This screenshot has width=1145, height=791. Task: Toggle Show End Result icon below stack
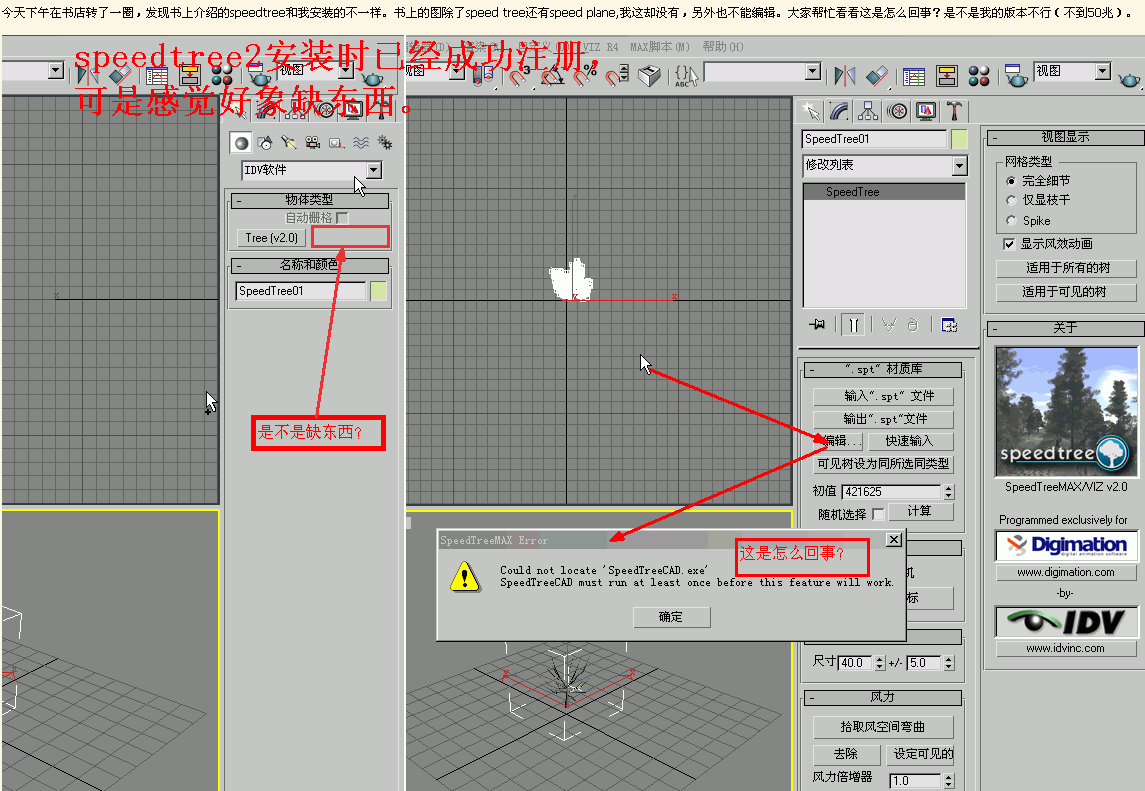pyautogui.click(x=853, y=324)
